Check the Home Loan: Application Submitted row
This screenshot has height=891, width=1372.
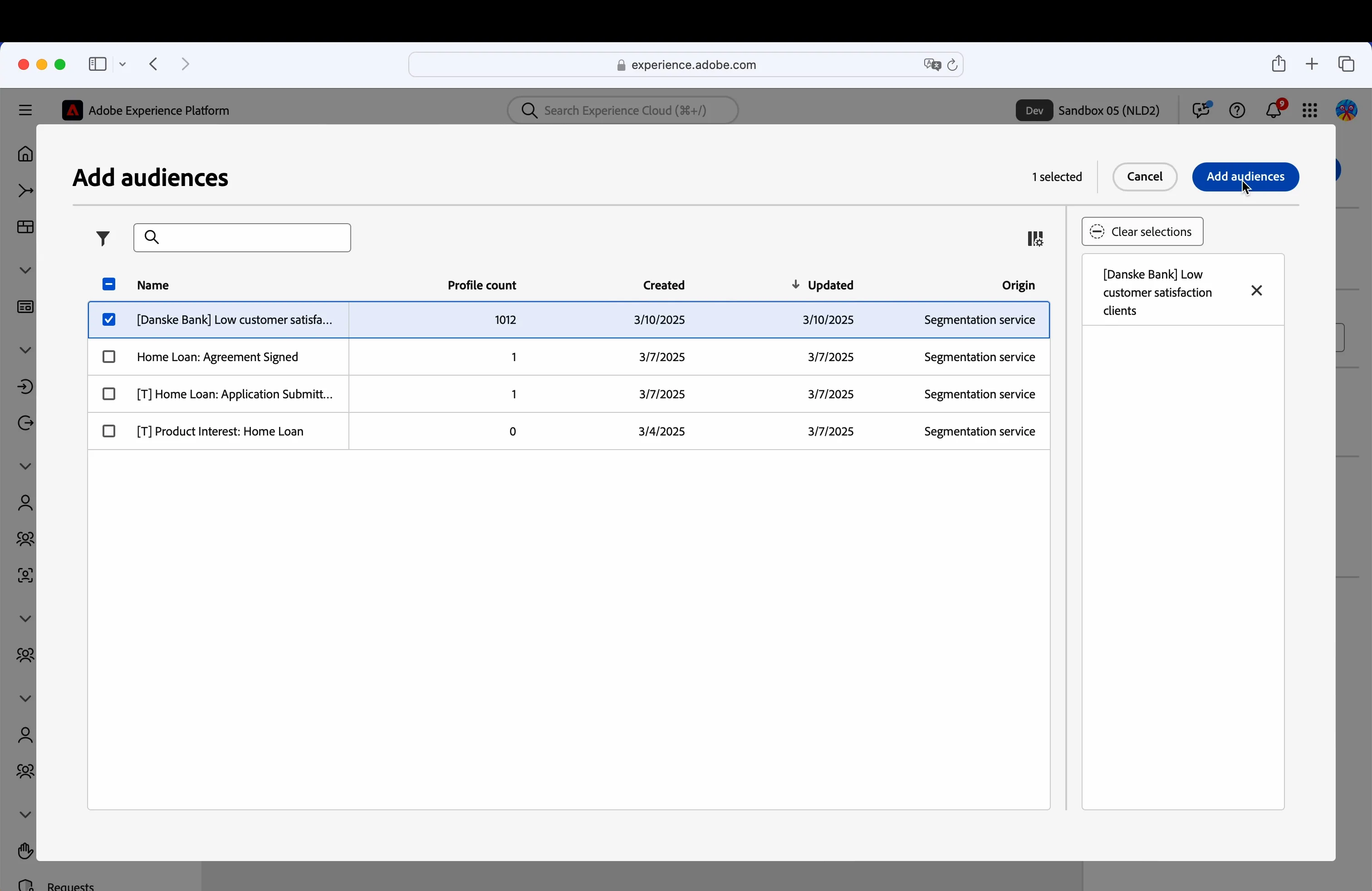coord(109,394)
